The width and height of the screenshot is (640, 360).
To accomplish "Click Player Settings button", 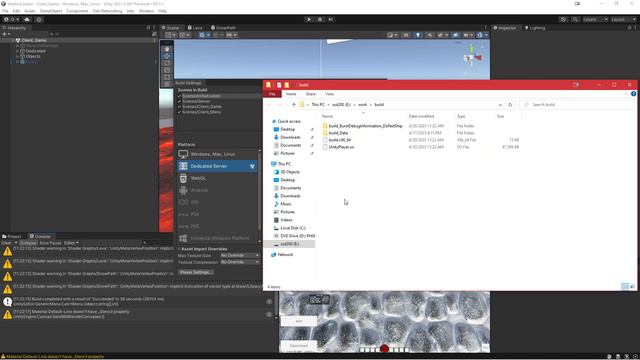I will (x=196, y=272).
